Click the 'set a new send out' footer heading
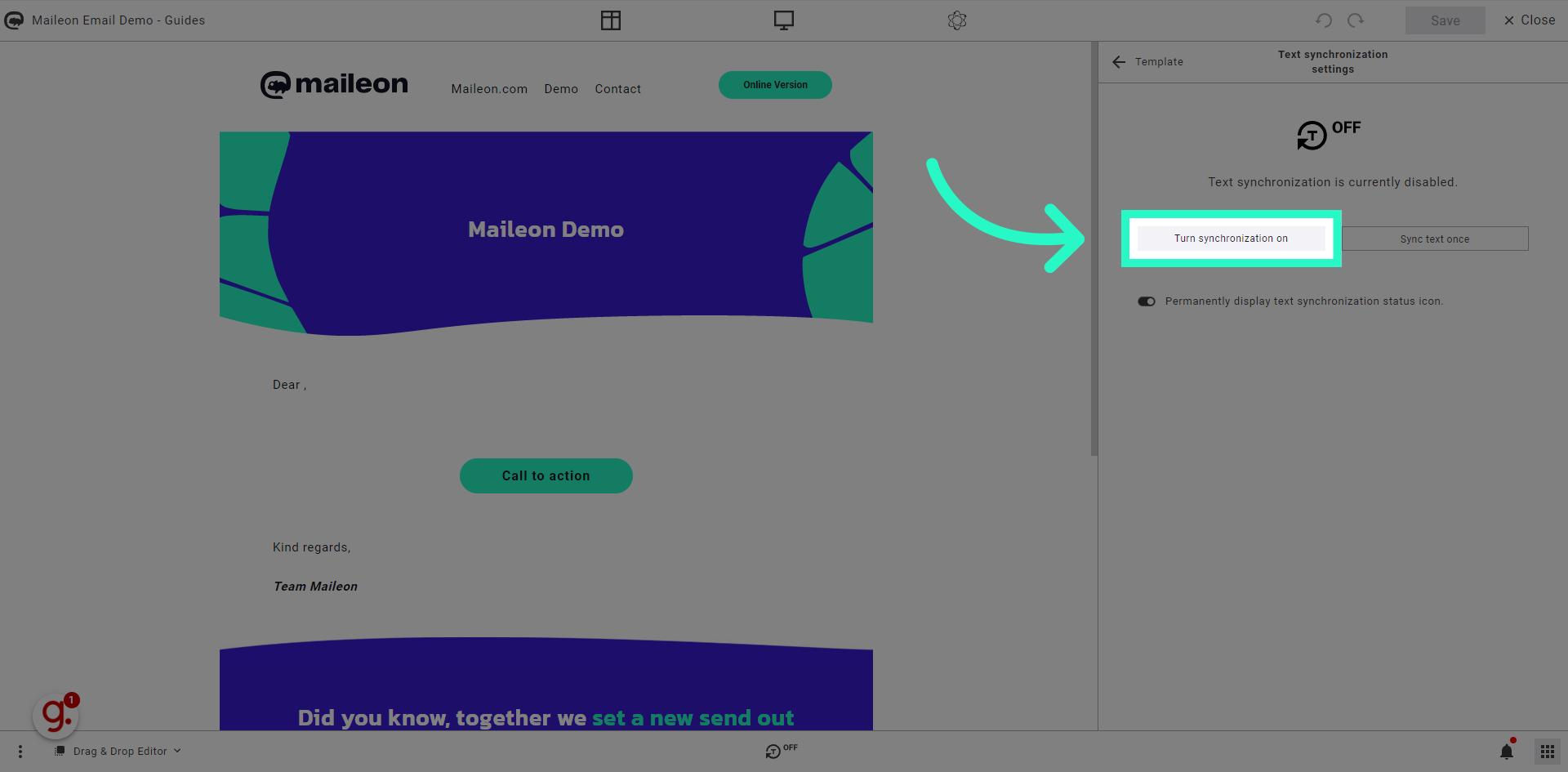Viewport: 1568px width, 772px height. pos(693,718)
